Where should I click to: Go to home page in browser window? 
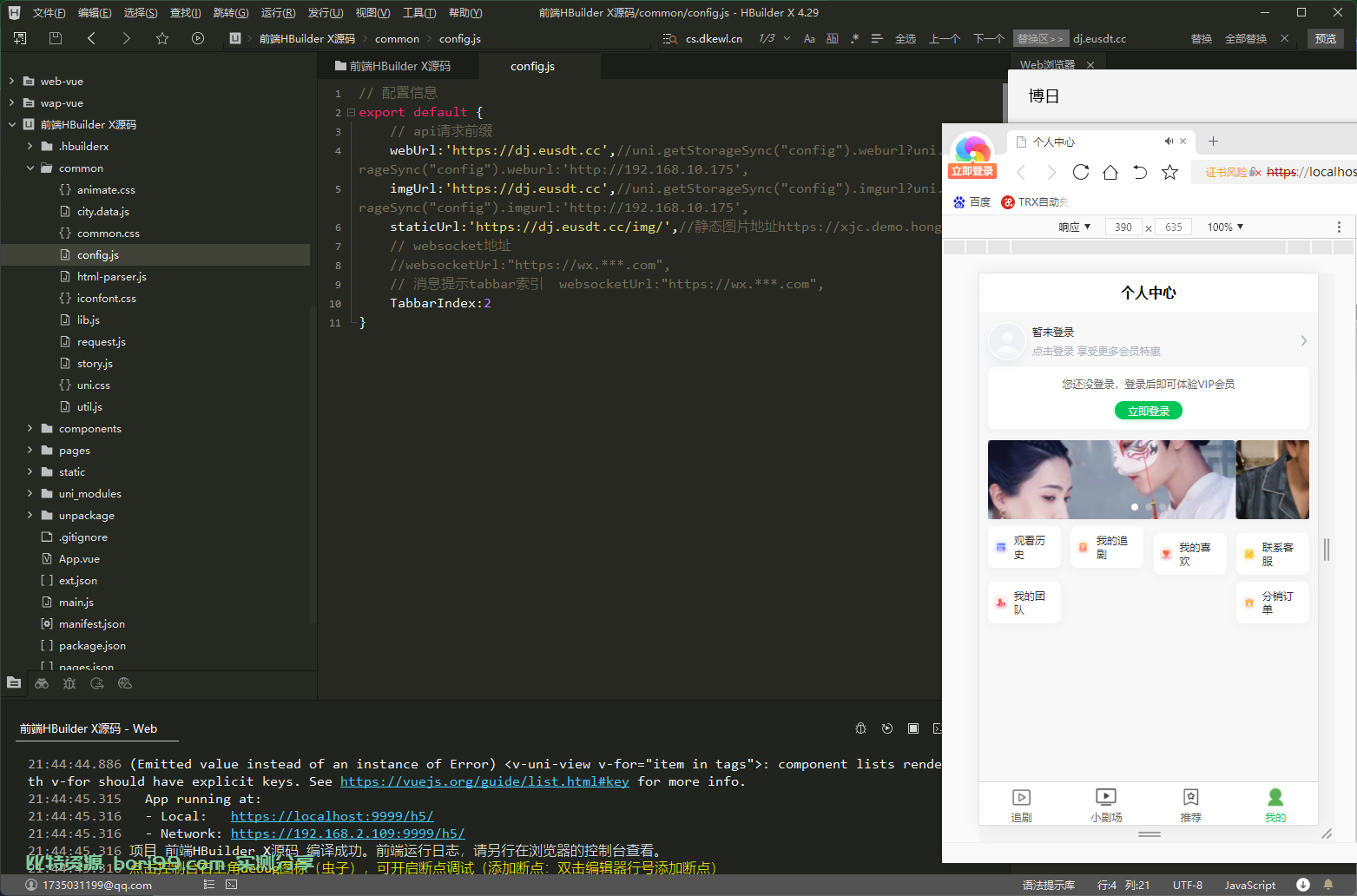pos(1110,172)
